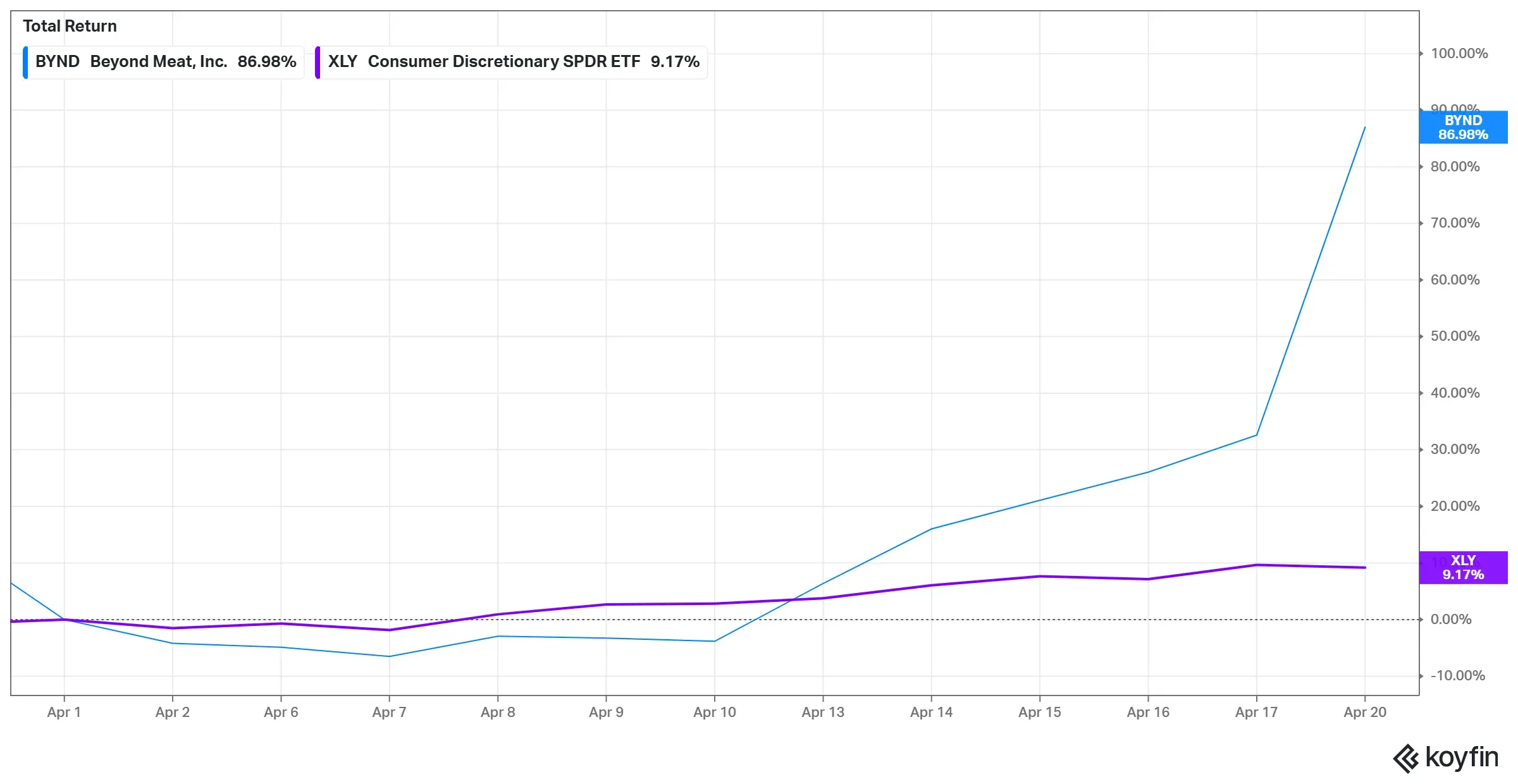
Task: Click the purple color bar beside XLY legend
Action: [x=318, y=62]
